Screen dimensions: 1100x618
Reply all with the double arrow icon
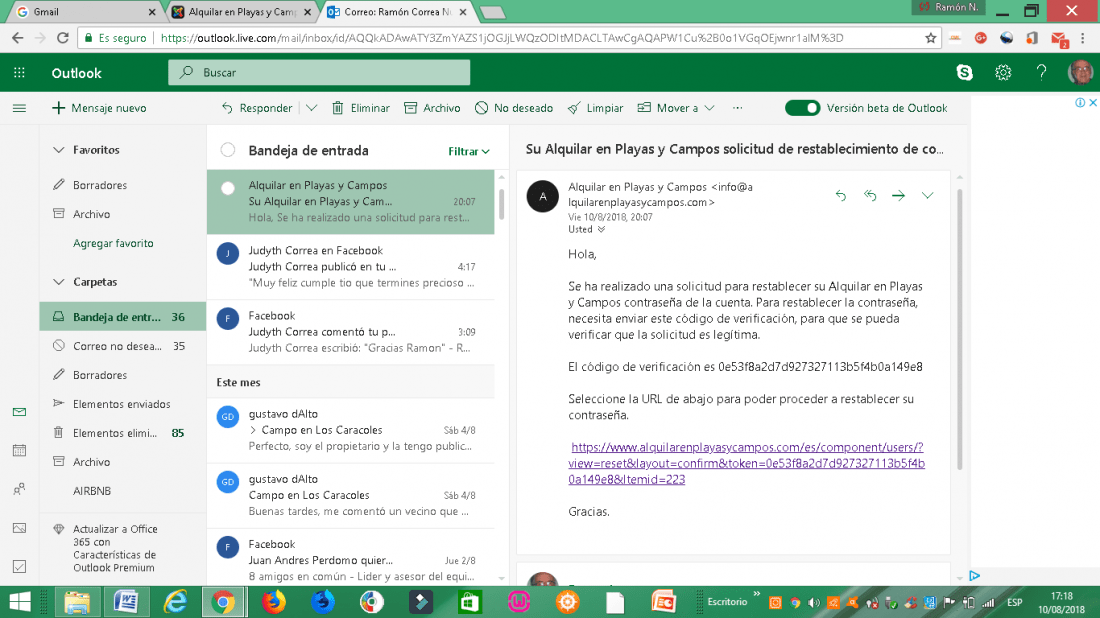pos(870,196)
